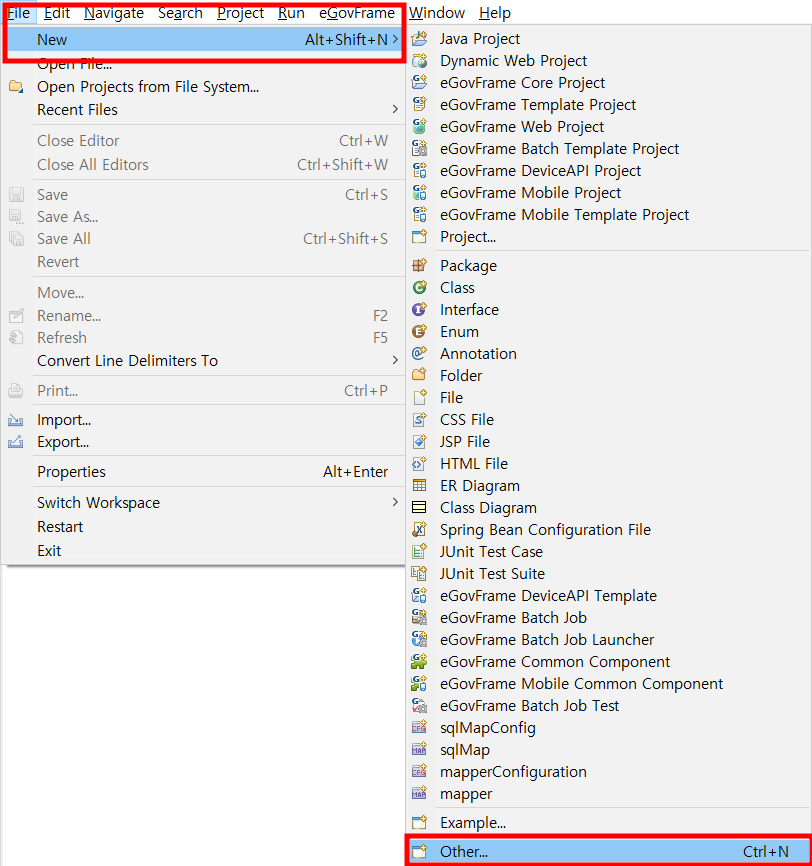This screenshot has height=866, width=812.
Task: Click the ER Diagram icon
Action: click(x=420, y=486)
